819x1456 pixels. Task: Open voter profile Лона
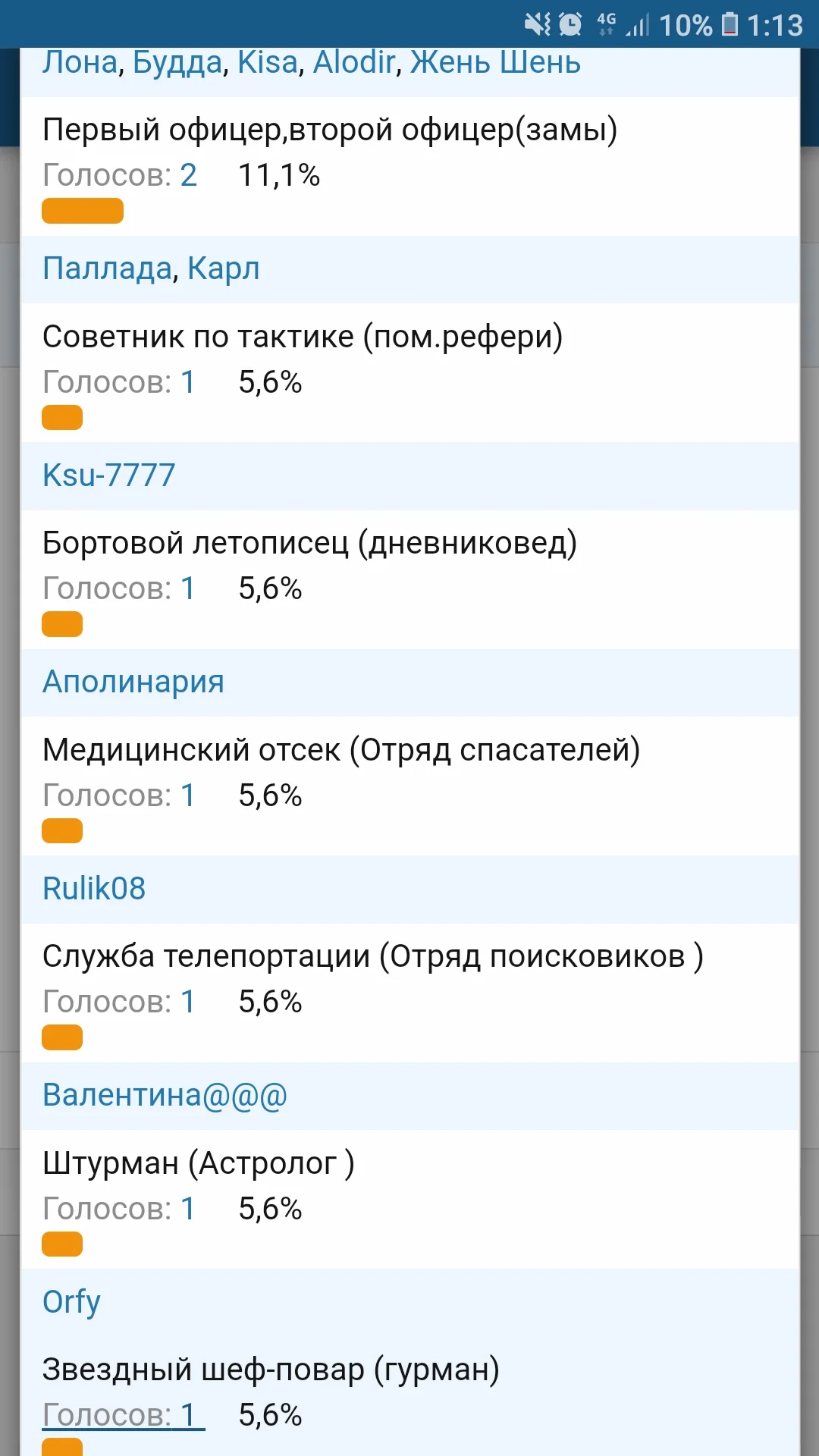[80, 62]
